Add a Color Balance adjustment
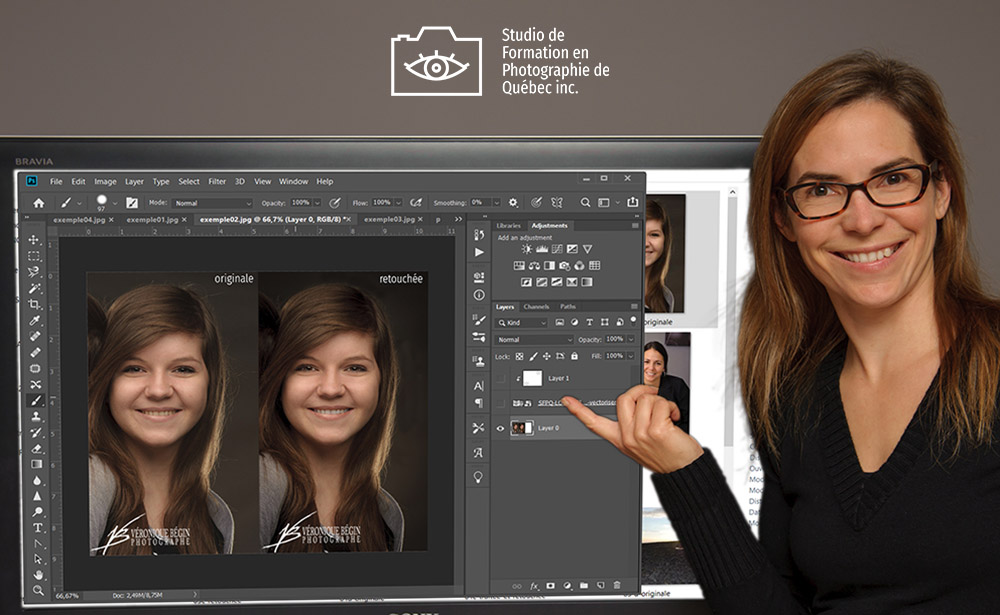 click(534, 265)
